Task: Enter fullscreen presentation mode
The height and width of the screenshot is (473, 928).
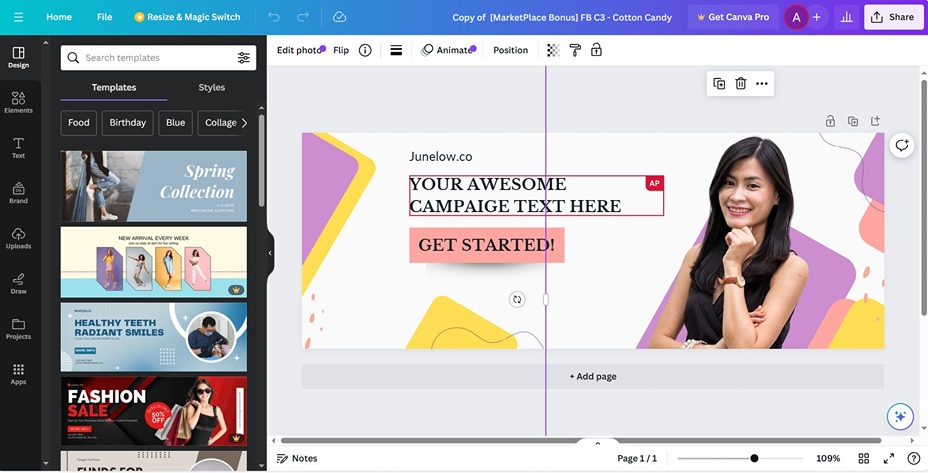Action: [x=889, y=458]
